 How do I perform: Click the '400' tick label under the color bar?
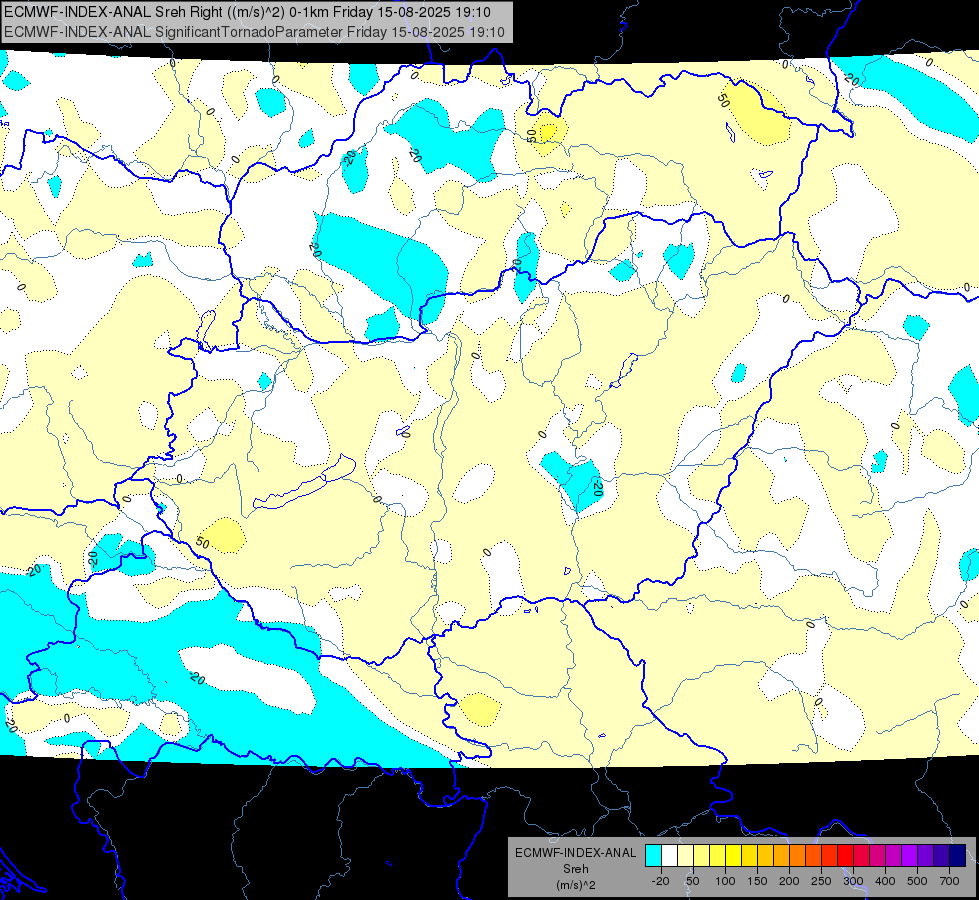(885, 881)
